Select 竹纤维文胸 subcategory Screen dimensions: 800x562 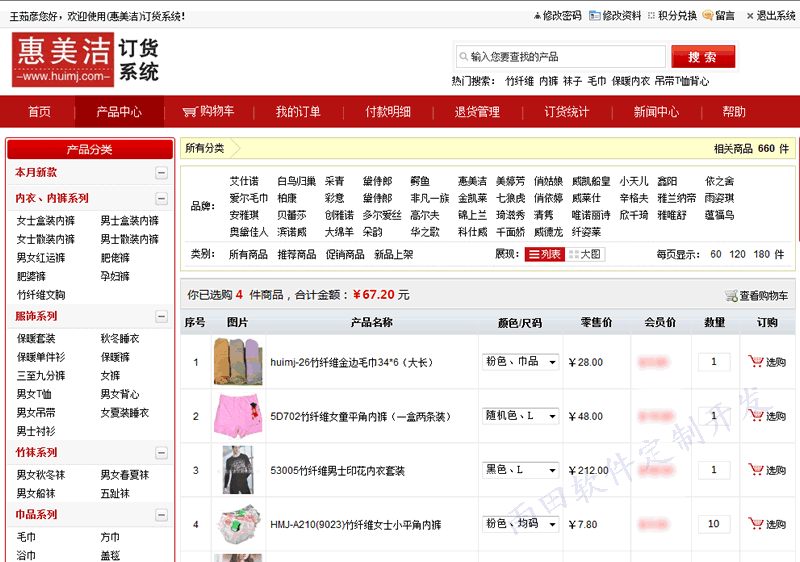41,295
